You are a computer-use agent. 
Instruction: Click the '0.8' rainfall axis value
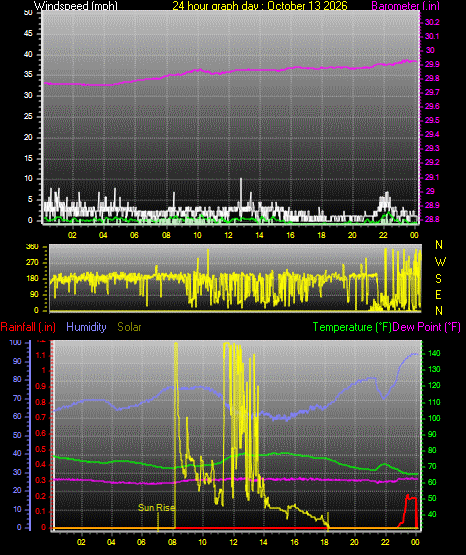coord(41,402)
